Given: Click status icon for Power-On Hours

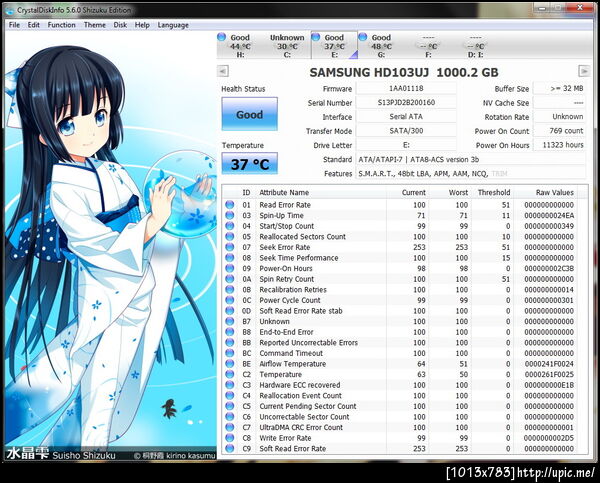Looking at the screenshot, I should pyautogui.click(x=230, y=268).
